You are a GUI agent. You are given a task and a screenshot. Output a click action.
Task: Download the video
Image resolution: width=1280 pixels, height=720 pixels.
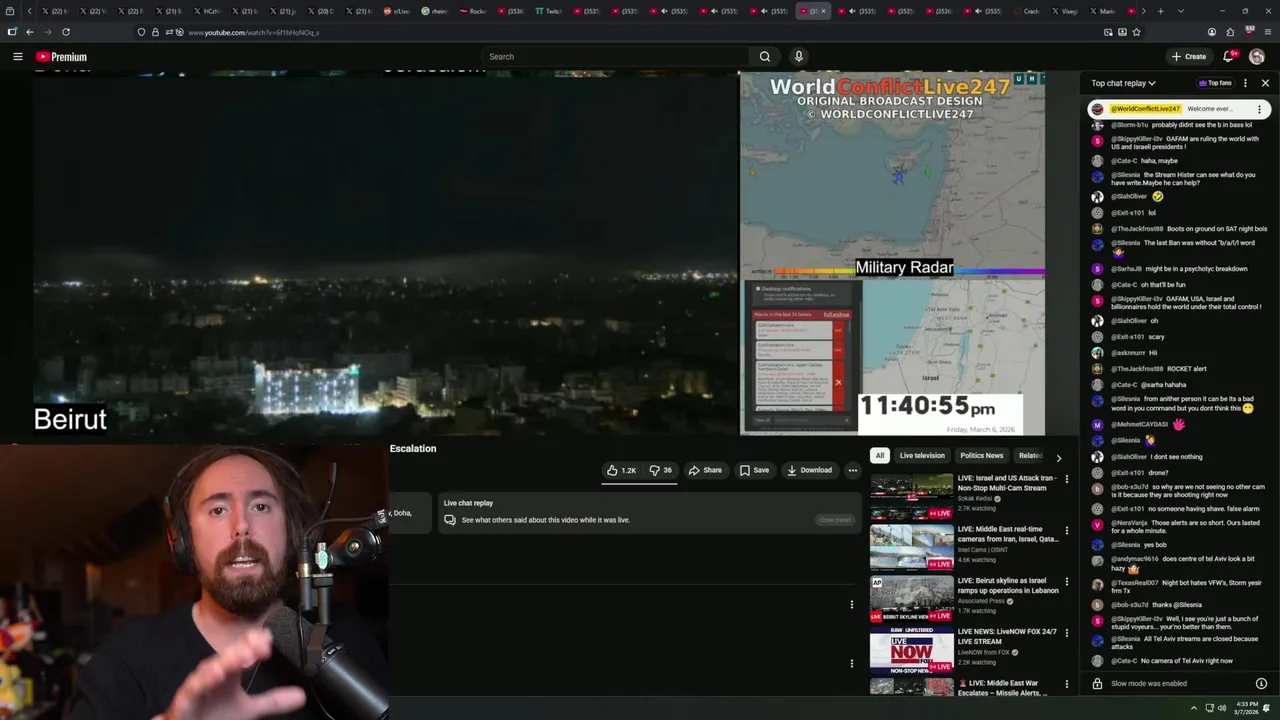pos(809,470)
